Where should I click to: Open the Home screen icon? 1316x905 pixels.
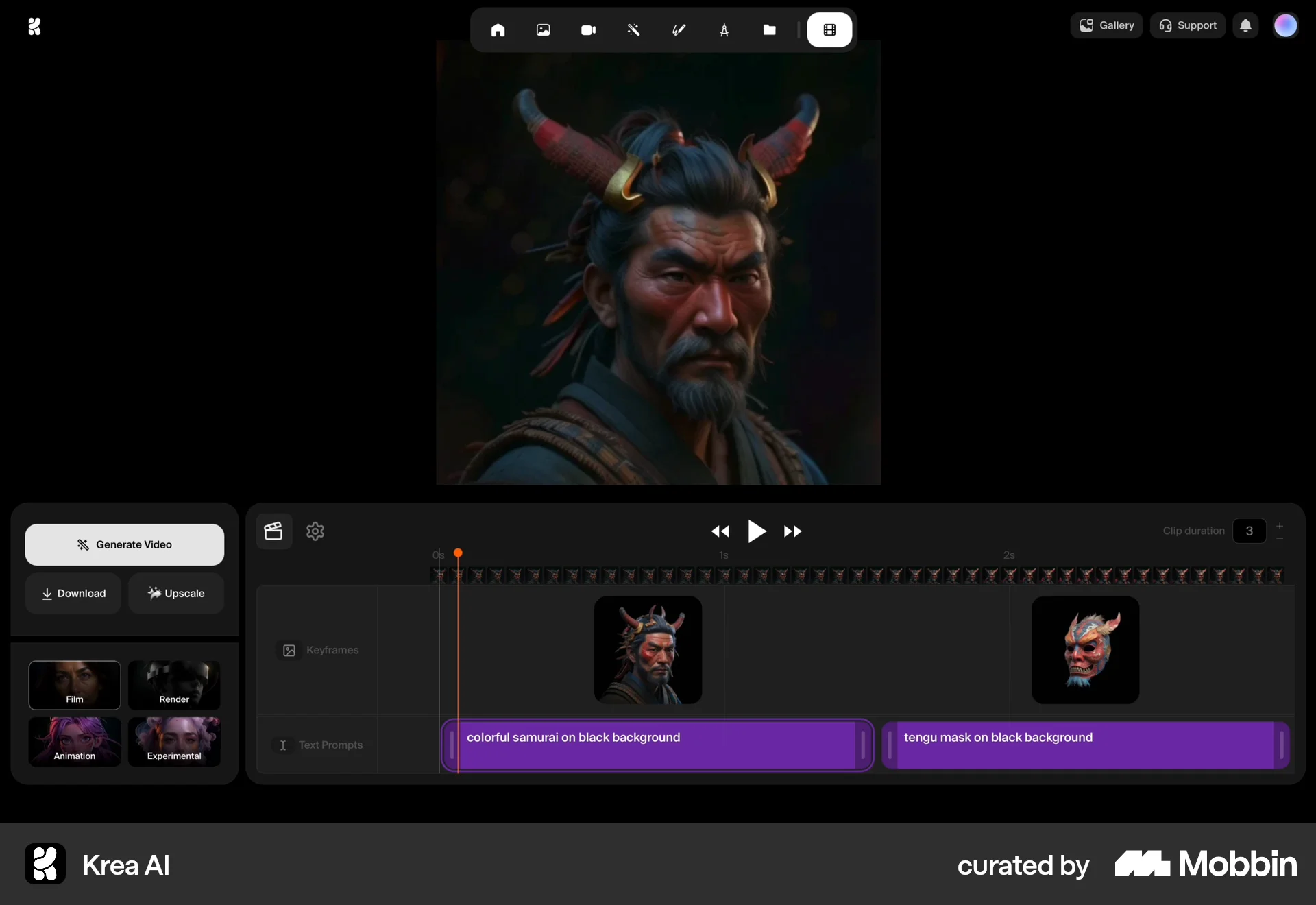(x=498, y=29)
